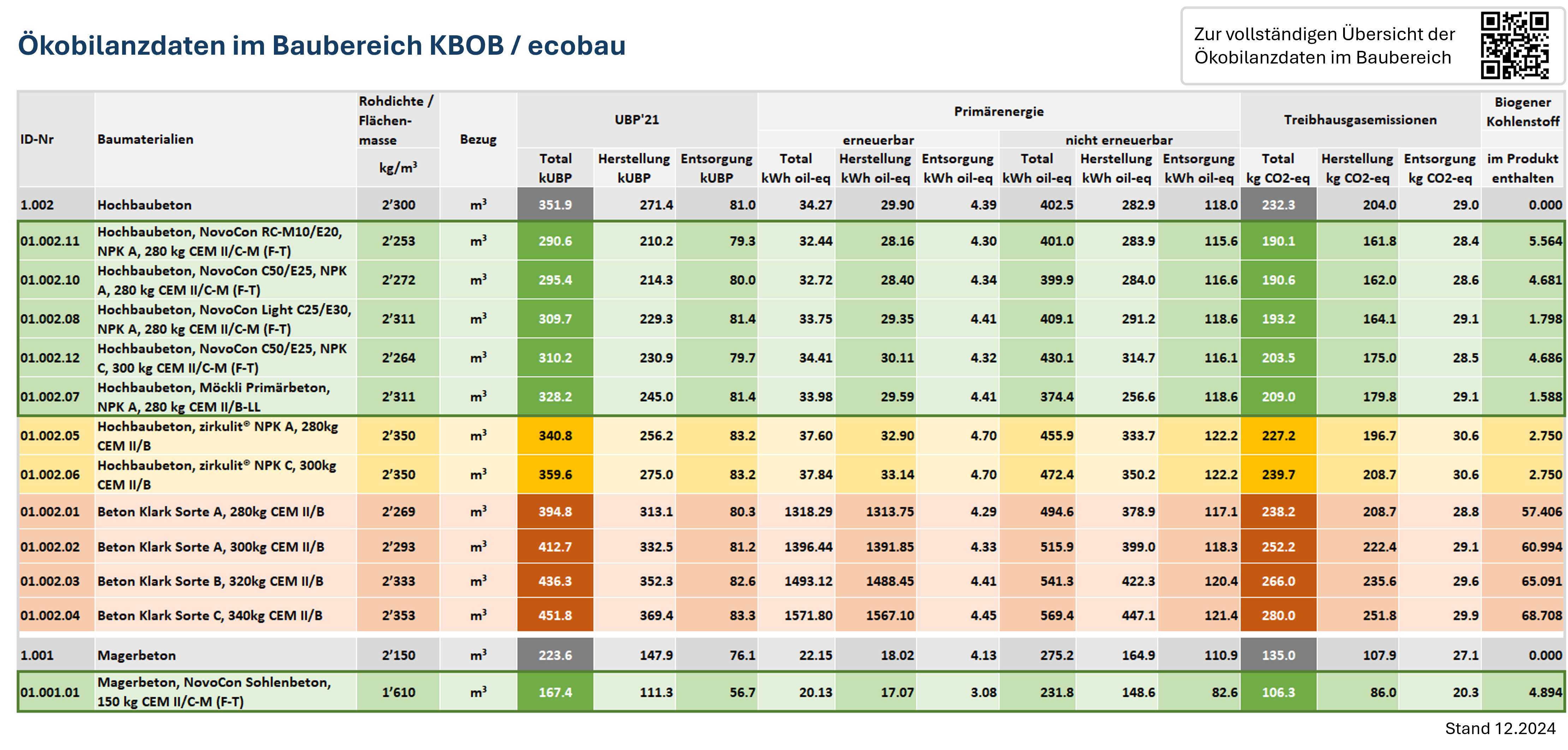This screenshot has width=1568, height=750.
Task: Click greenhouse gas total cell 190.1
Action: click(1278, 241)
